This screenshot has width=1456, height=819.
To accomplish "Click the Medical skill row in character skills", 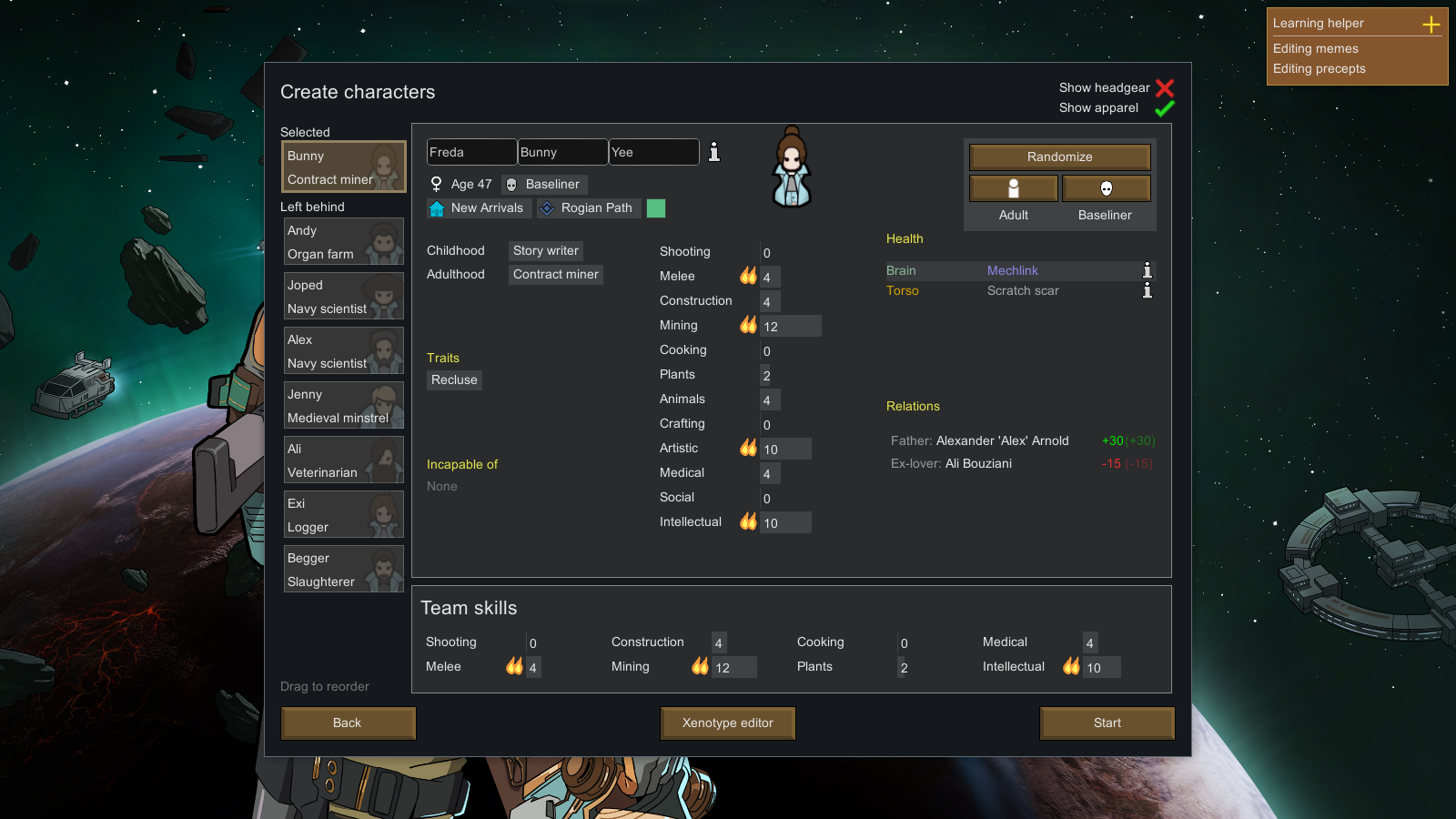I will coord(719,473).
